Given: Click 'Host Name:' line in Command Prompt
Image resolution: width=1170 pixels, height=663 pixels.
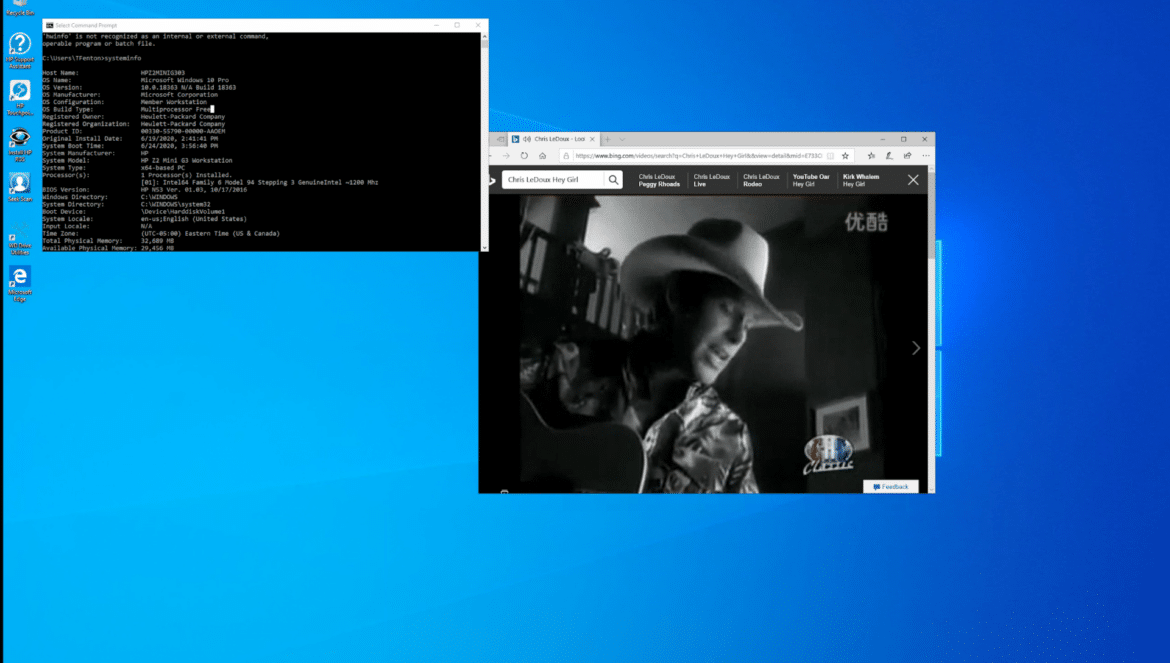Looking at the screenshot, I should 113,73.
